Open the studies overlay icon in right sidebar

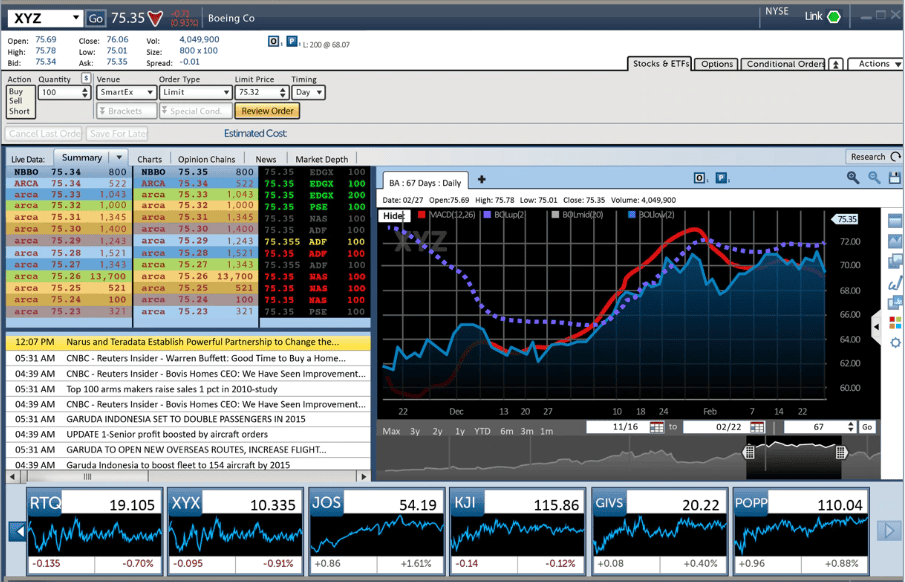(x=895, y=303)
